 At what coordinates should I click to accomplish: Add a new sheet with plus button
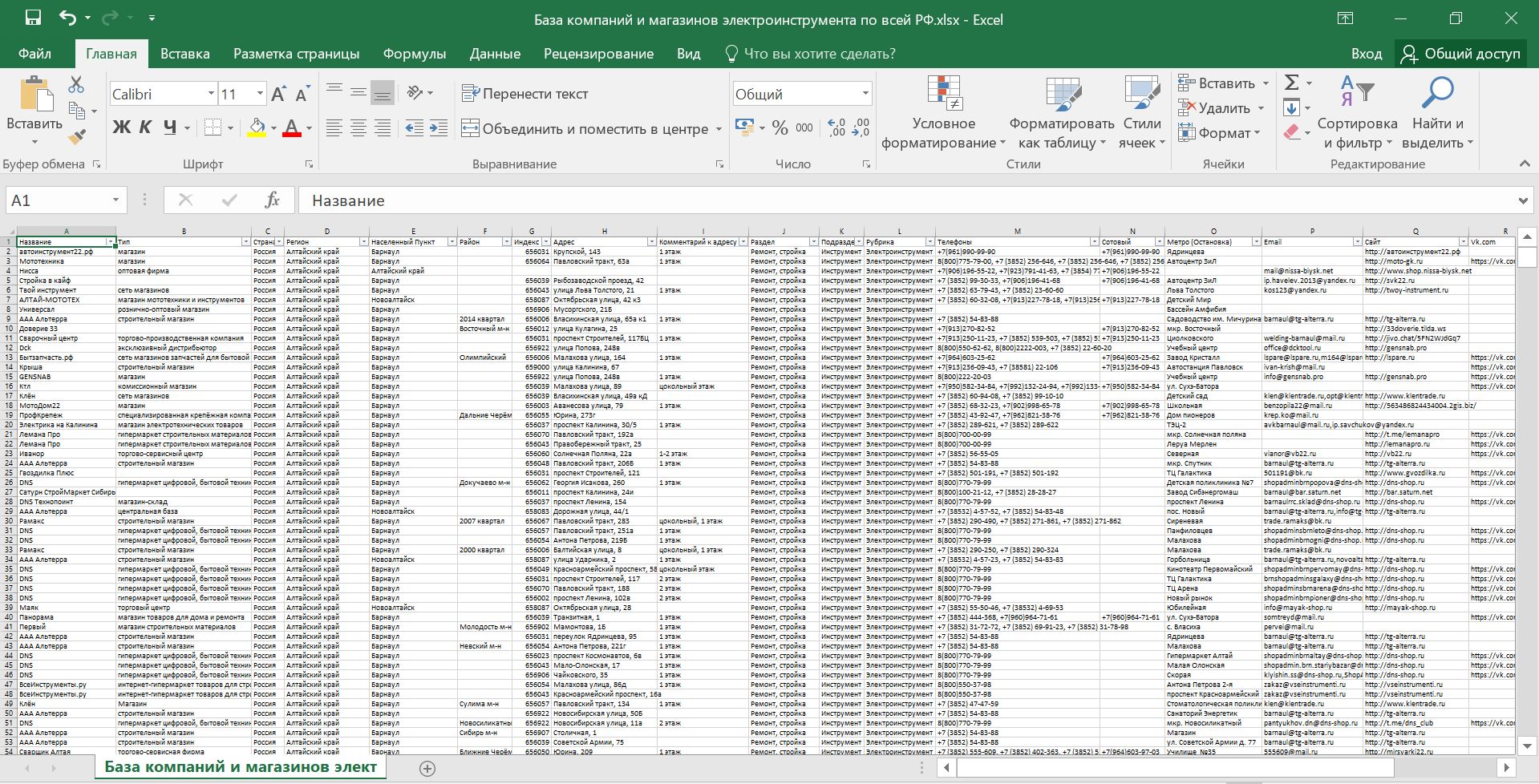pos(427,769)
